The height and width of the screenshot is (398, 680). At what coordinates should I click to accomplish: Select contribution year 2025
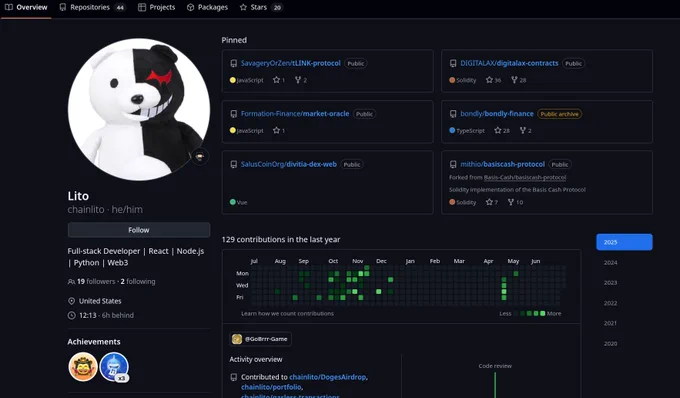point(624,242)
